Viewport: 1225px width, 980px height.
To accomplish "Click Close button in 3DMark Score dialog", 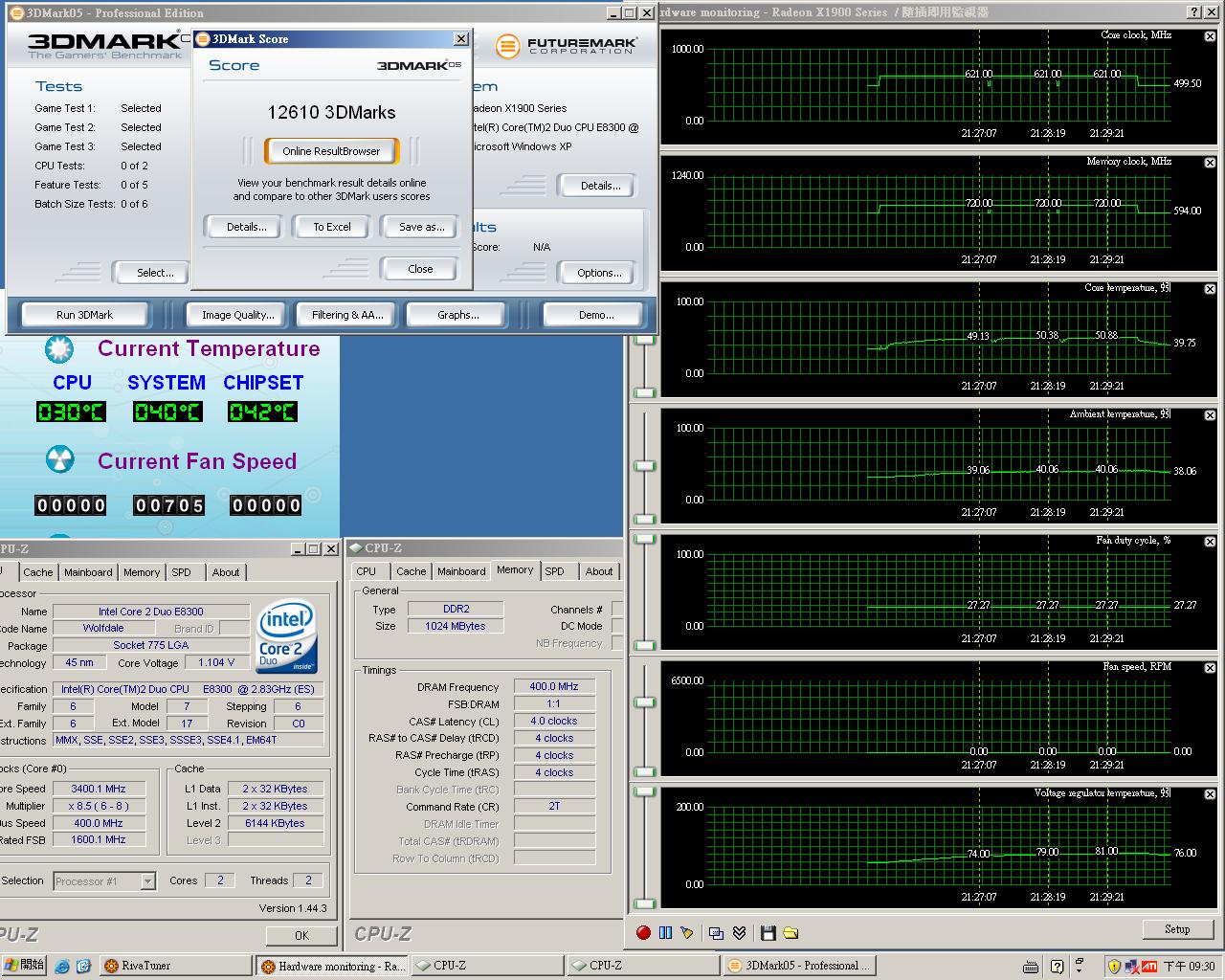I will tap(420, 269).
